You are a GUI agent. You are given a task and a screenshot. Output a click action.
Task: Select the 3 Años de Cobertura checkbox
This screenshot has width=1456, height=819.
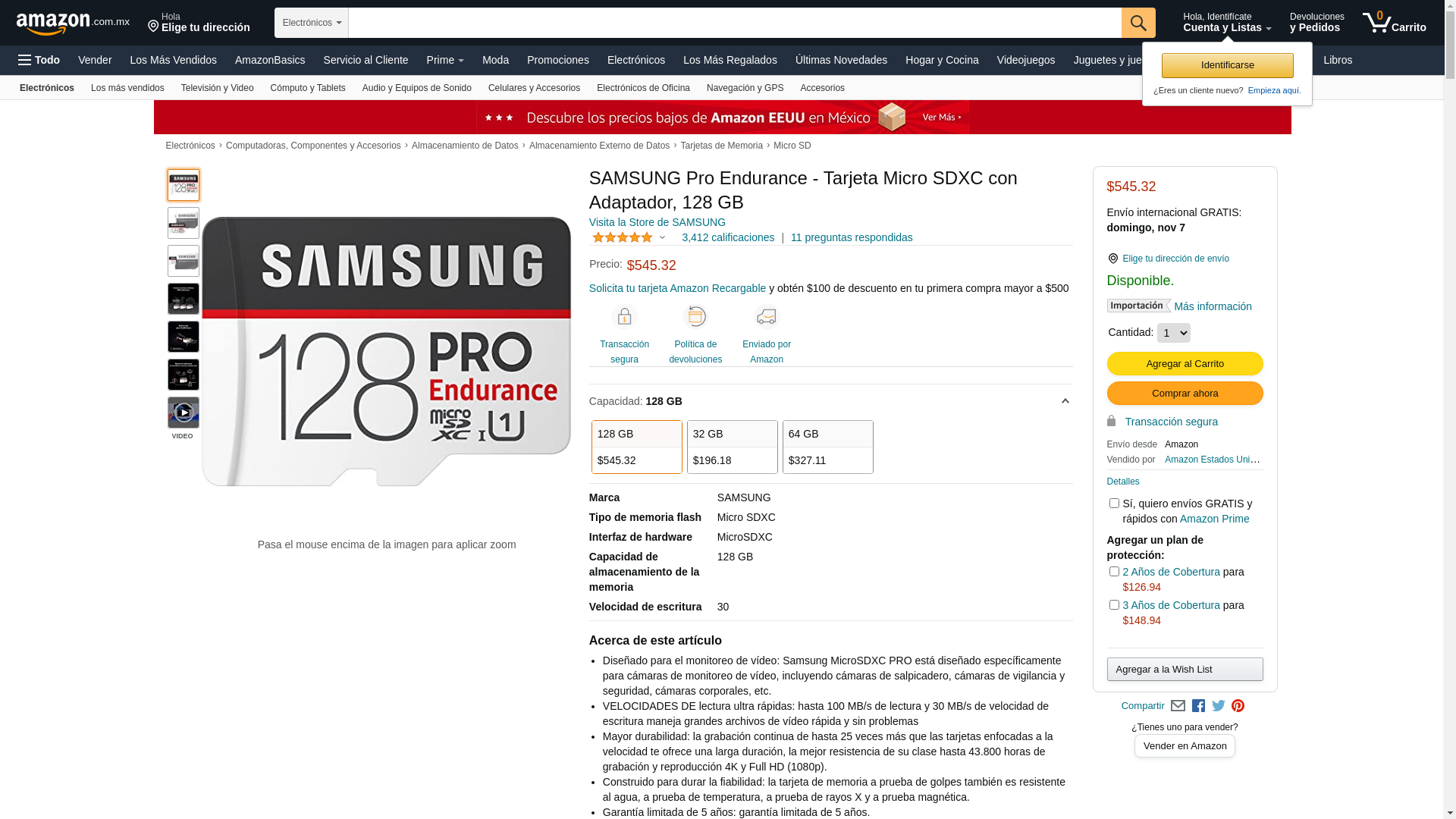tap(1114, 605)
